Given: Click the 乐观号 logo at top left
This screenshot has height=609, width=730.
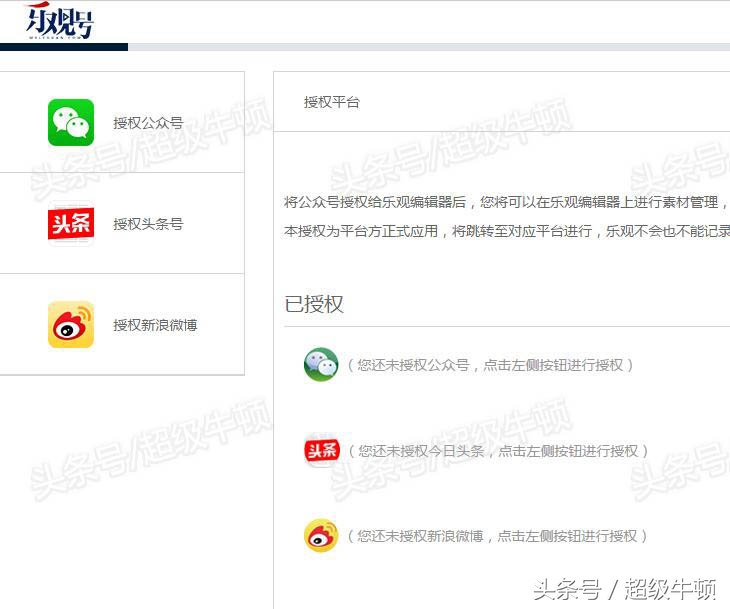Looking at the screenshot, I should tap(60, 21).
